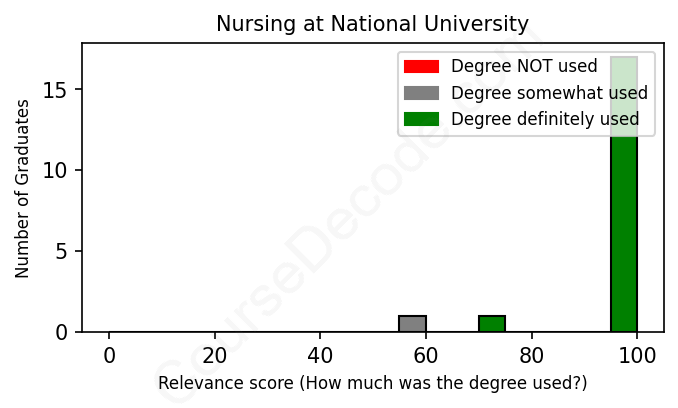Click the x-axis tick label 100
Image resolution: width=678 pixels, height=408 pixels.
click(637, 354)
